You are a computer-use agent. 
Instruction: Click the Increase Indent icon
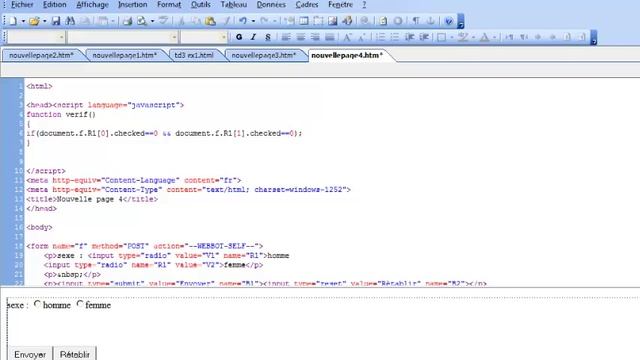[x=424, y=37]
